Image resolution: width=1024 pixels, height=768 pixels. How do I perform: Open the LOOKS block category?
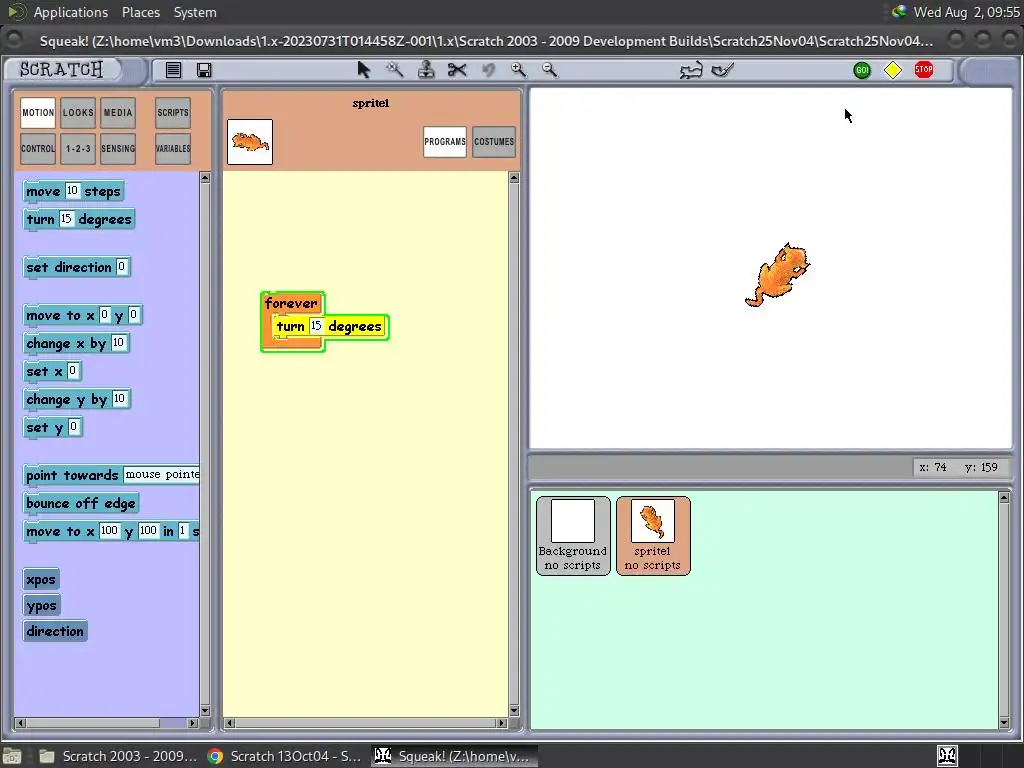pos(78,112)
